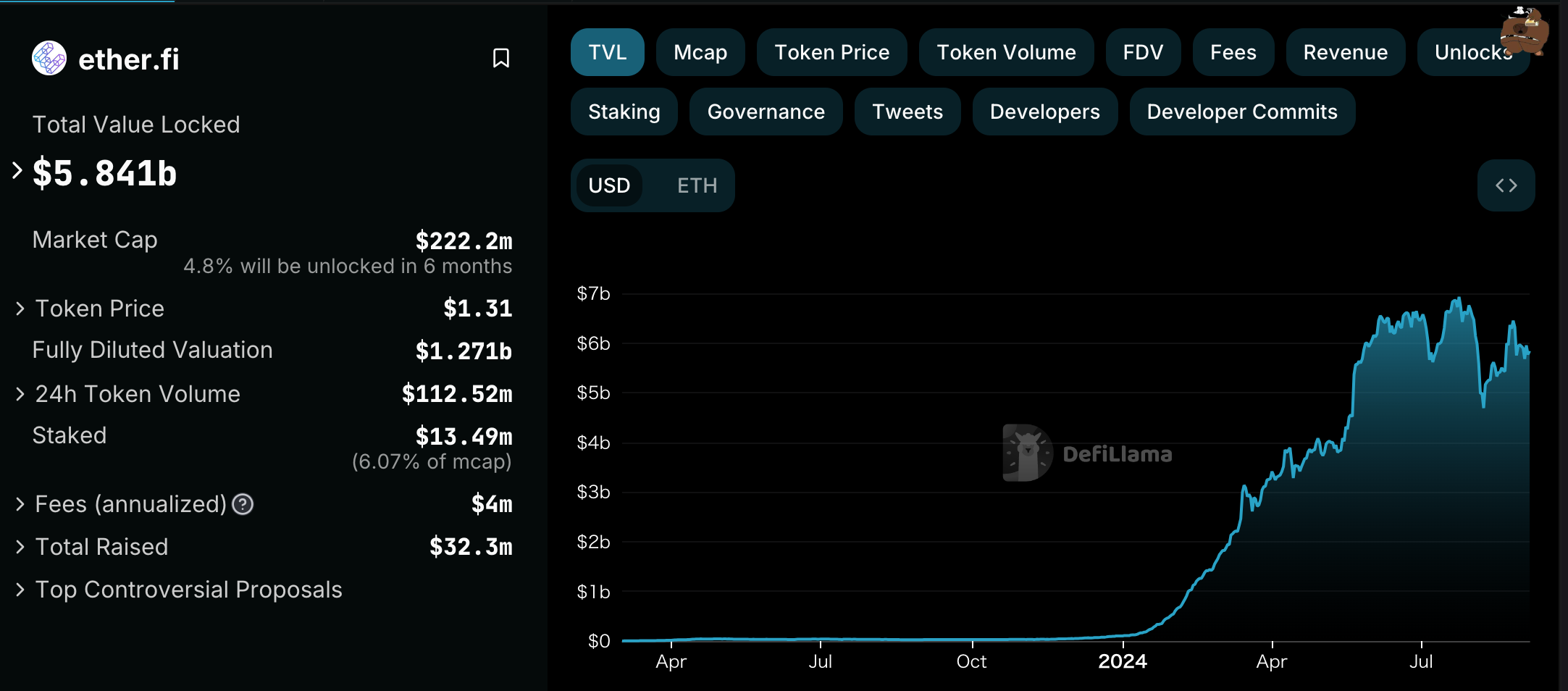Image resolution: width=1568 pixels, height=691 pixels.
Task: Toggle the Developers chart metric
Action: tap(1044, 112)
